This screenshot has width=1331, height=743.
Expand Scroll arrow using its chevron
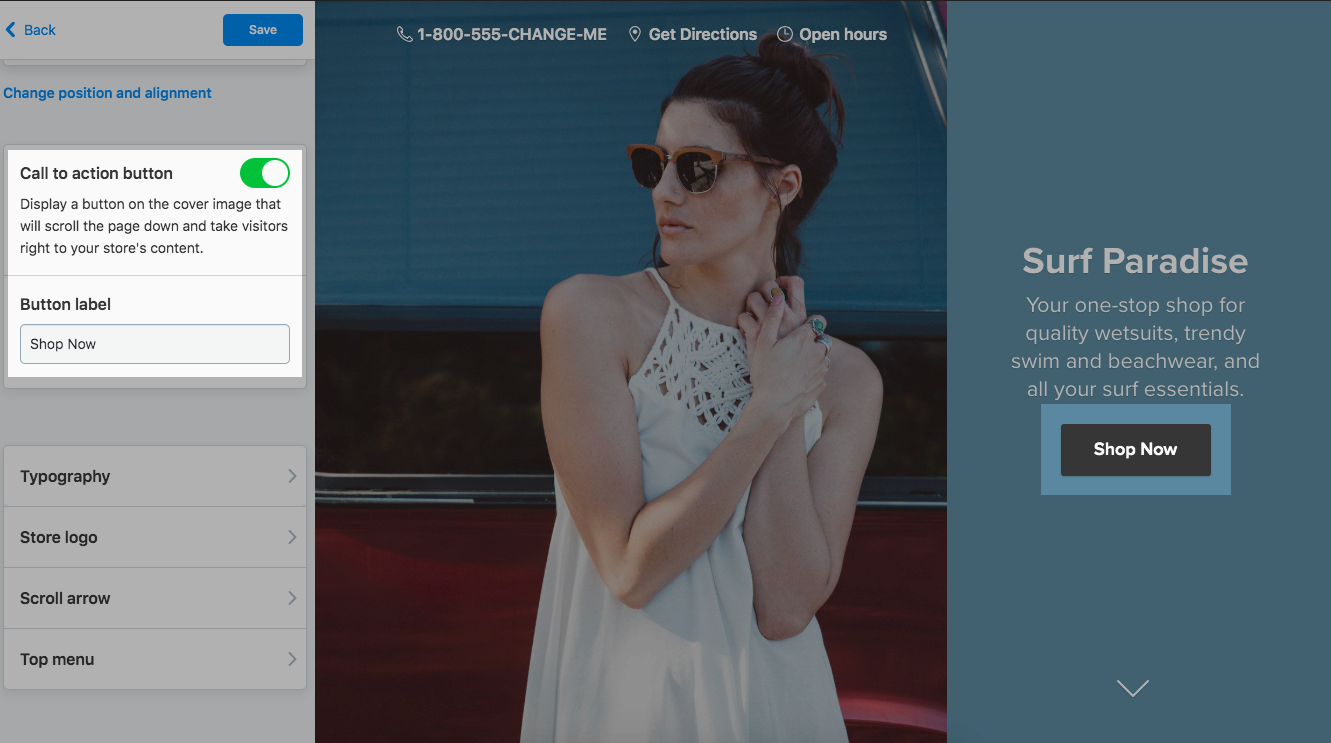pyautogui.click(x=292, y=598)
